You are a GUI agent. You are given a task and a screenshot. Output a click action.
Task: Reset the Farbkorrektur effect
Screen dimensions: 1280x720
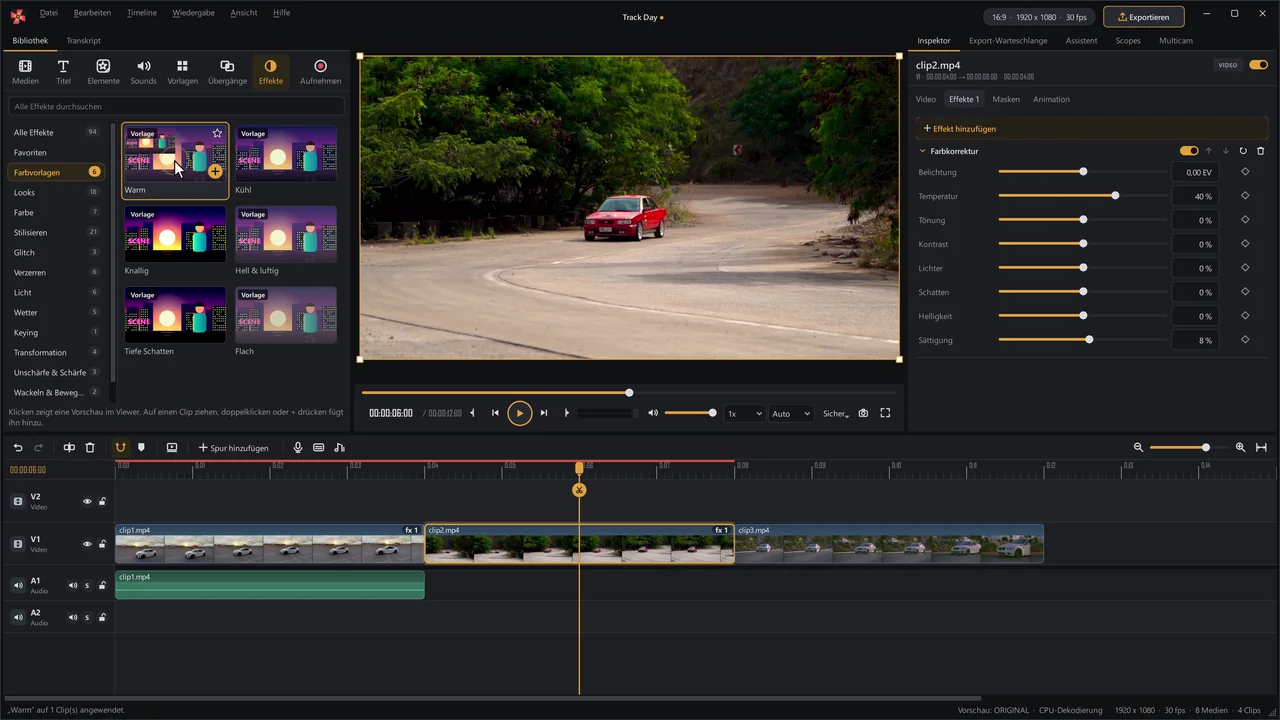[1243, 151]
